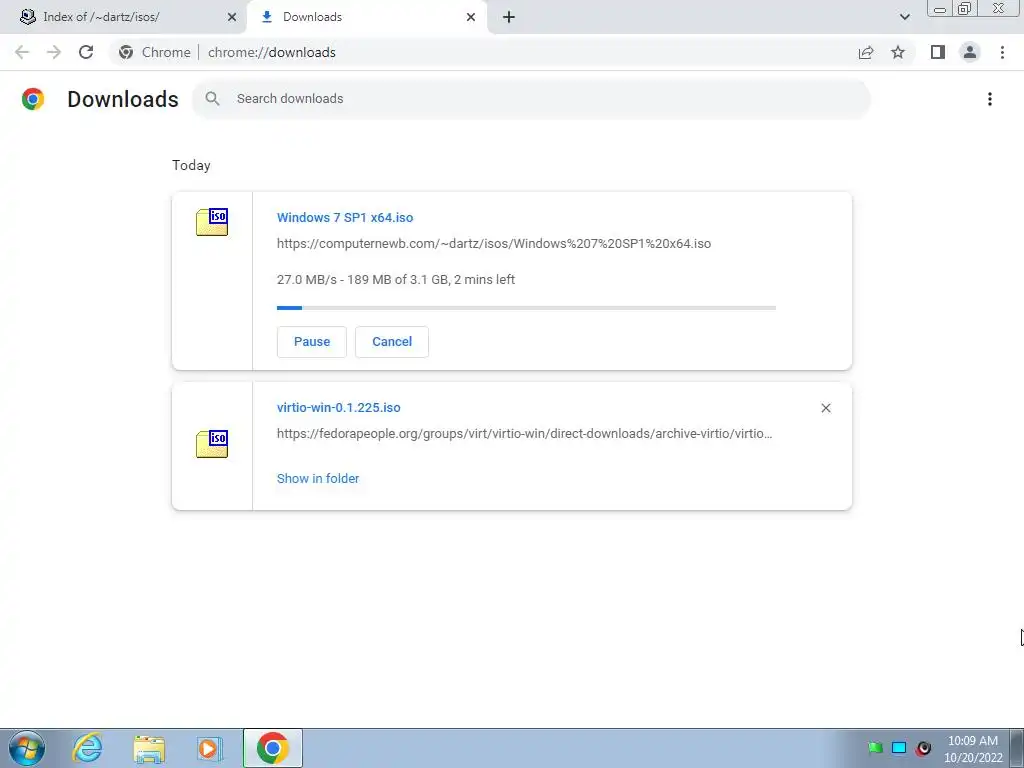
Task: Click the network tray icon
Action: click(899, 748)
